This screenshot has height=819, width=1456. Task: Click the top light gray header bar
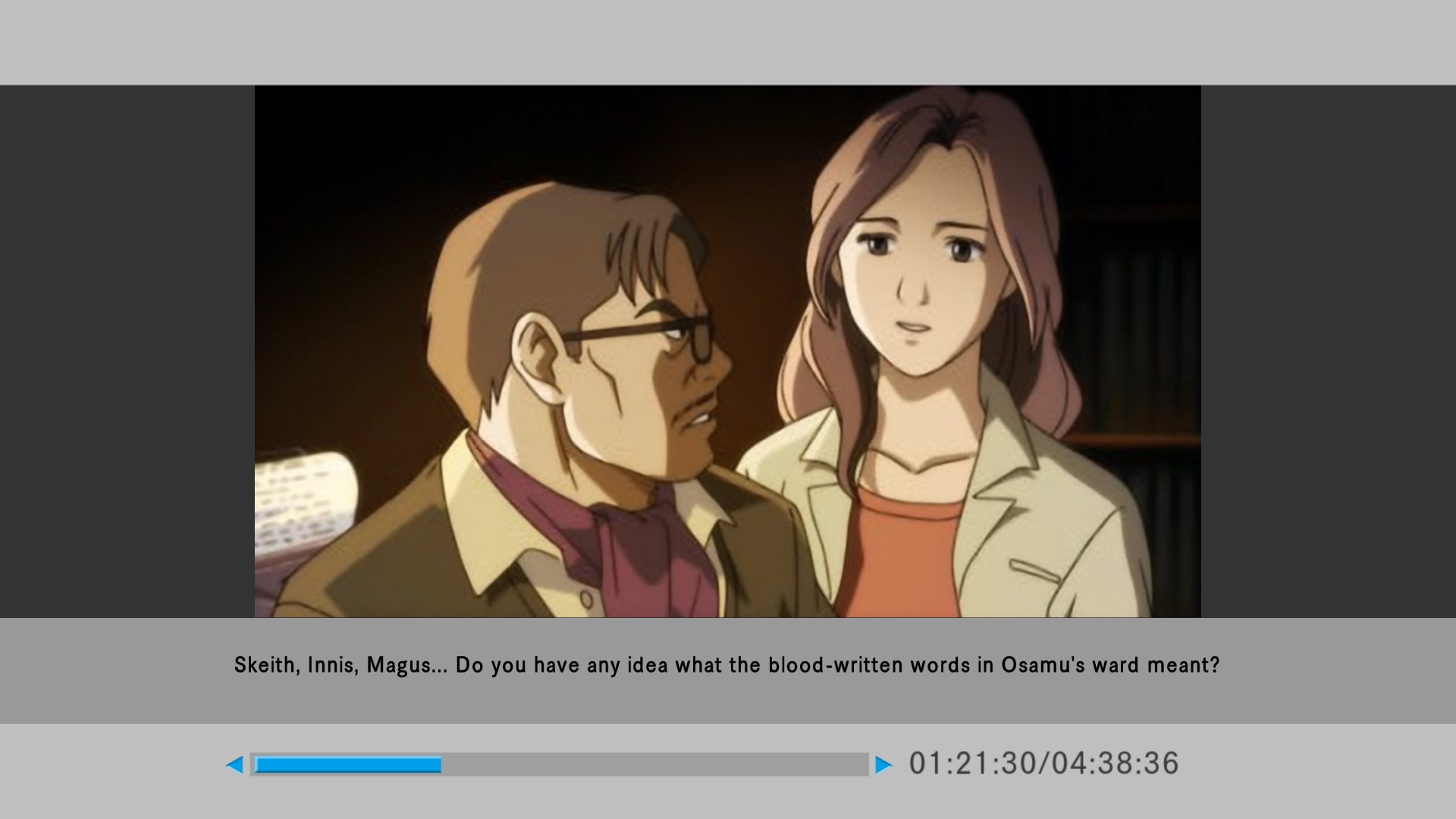[728, 42]
